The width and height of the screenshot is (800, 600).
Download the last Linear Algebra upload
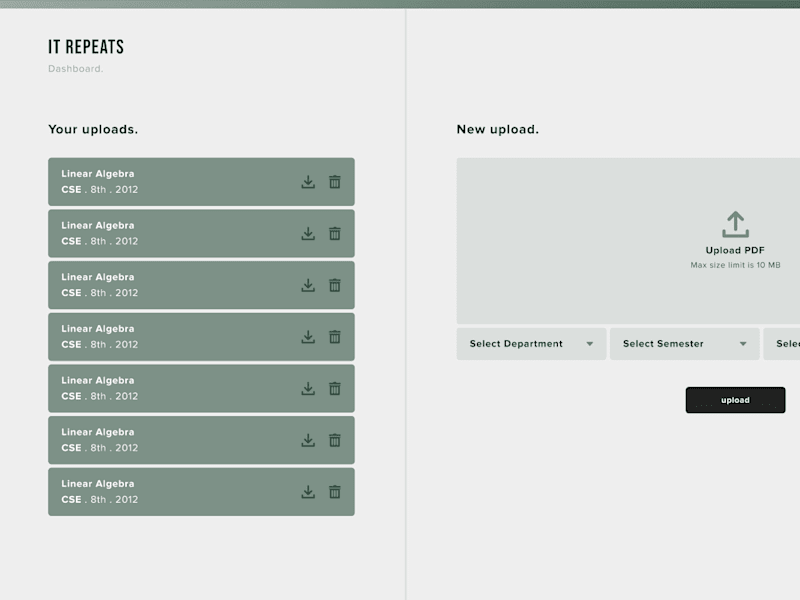(308, 491)
